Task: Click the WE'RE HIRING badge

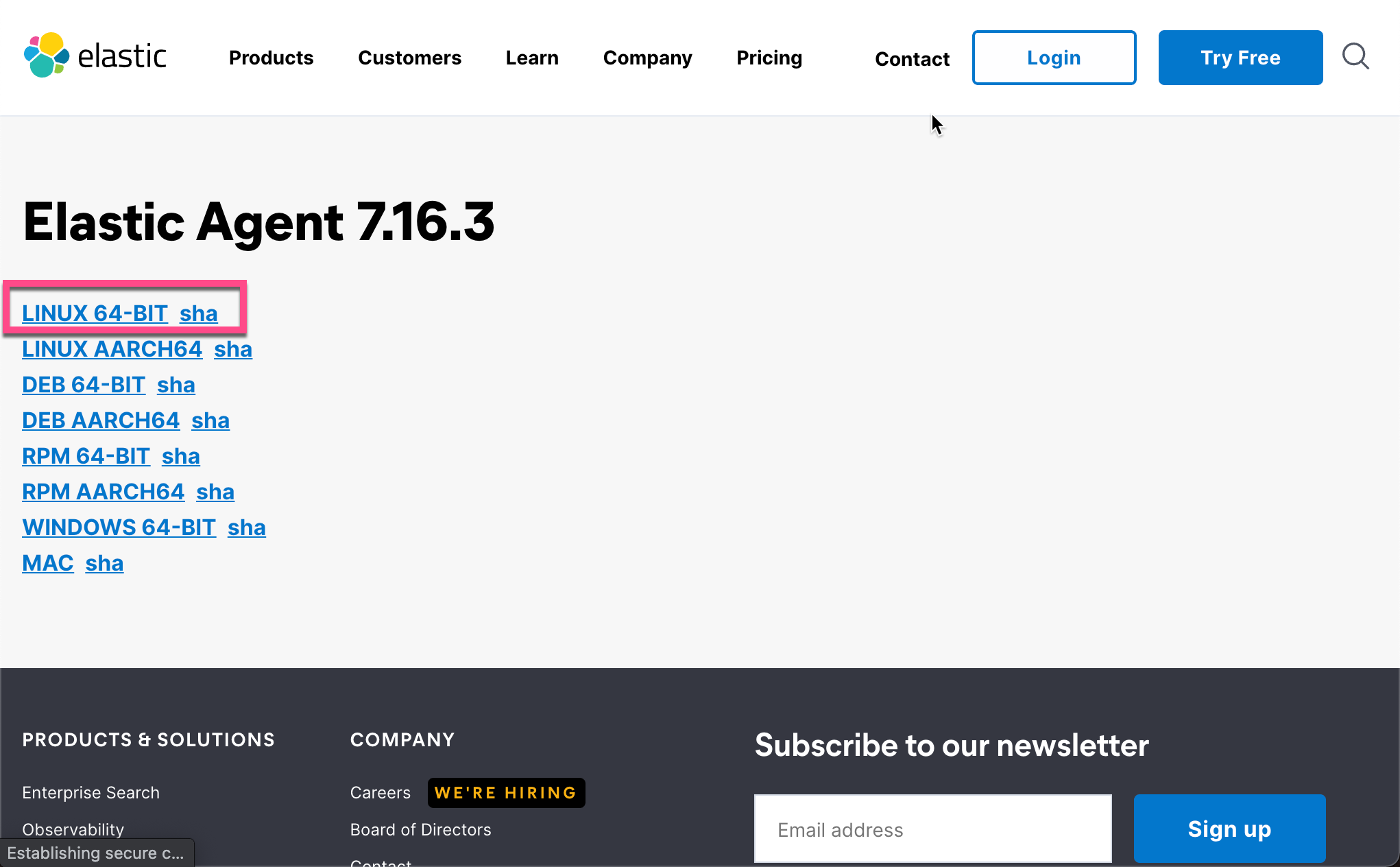Action: [x=506, y=793]
